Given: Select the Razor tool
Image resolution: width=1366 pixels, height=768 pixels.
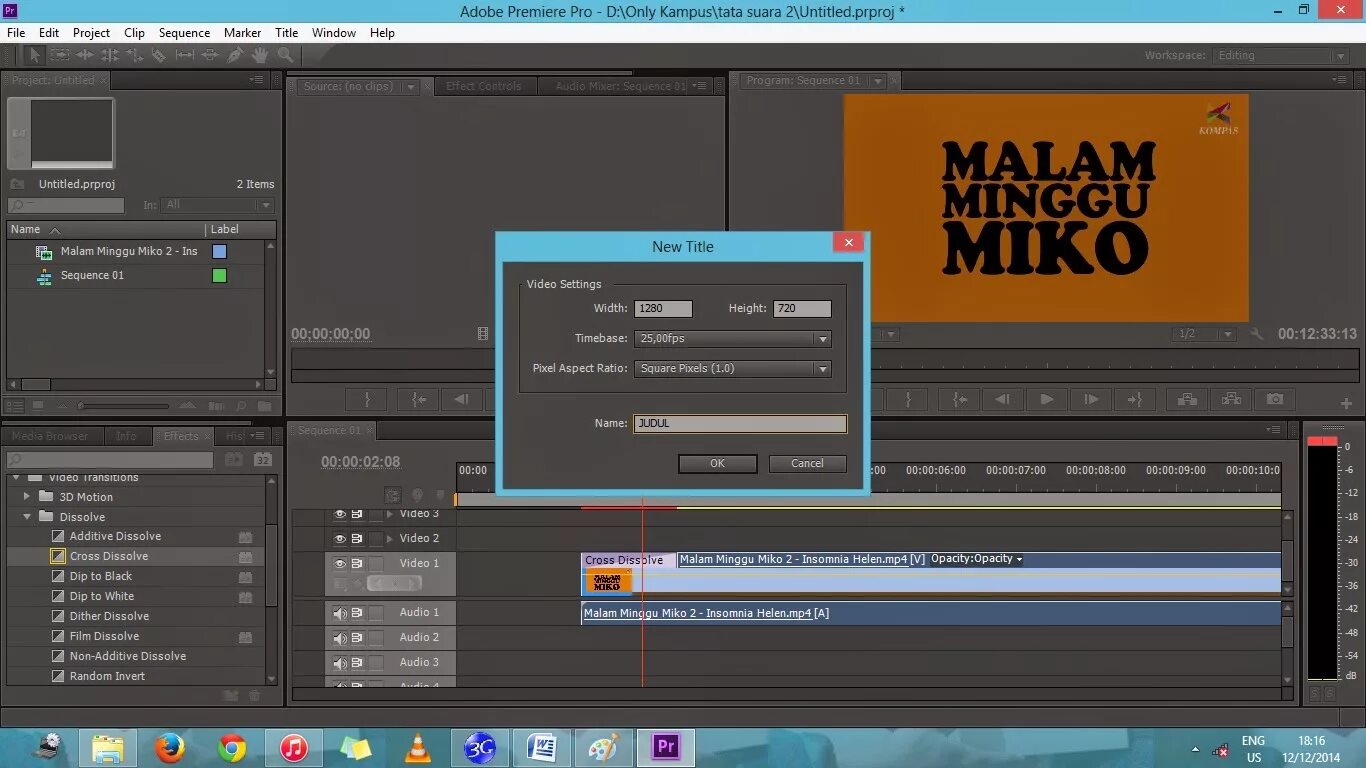Looking at the screenshot, I should [159, 55].
